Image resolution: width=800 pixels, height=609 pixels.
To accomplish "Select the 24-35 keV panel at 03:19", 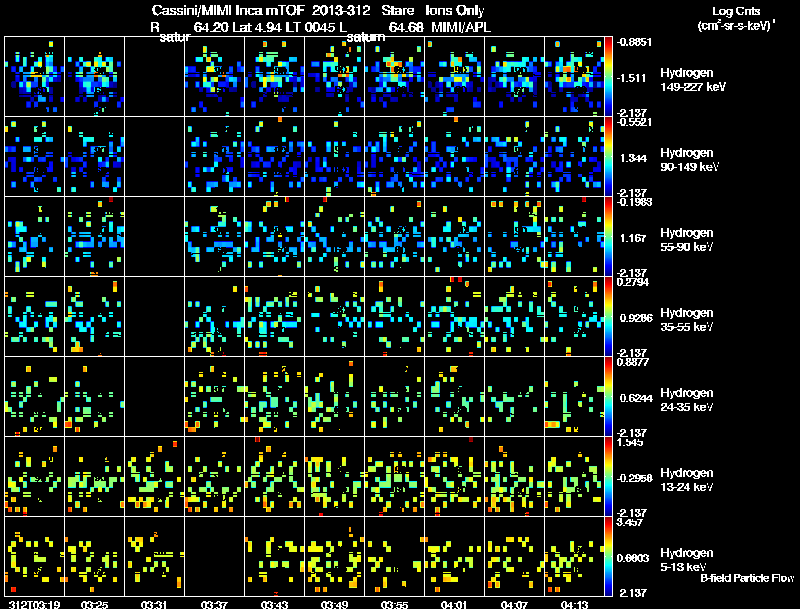I will [x=35, y=396].
